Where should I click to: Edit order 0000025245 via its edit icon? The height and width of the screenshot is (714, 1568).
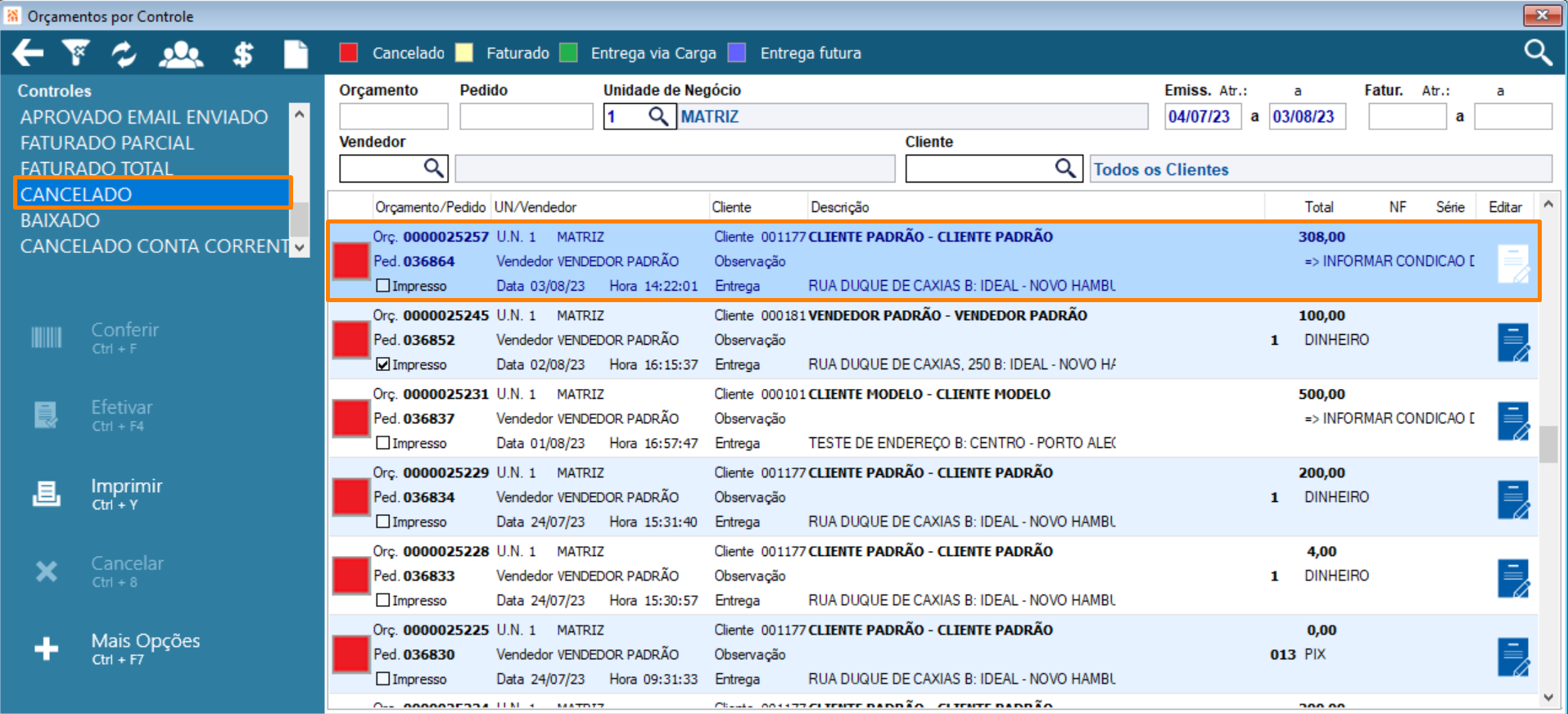1514,342
